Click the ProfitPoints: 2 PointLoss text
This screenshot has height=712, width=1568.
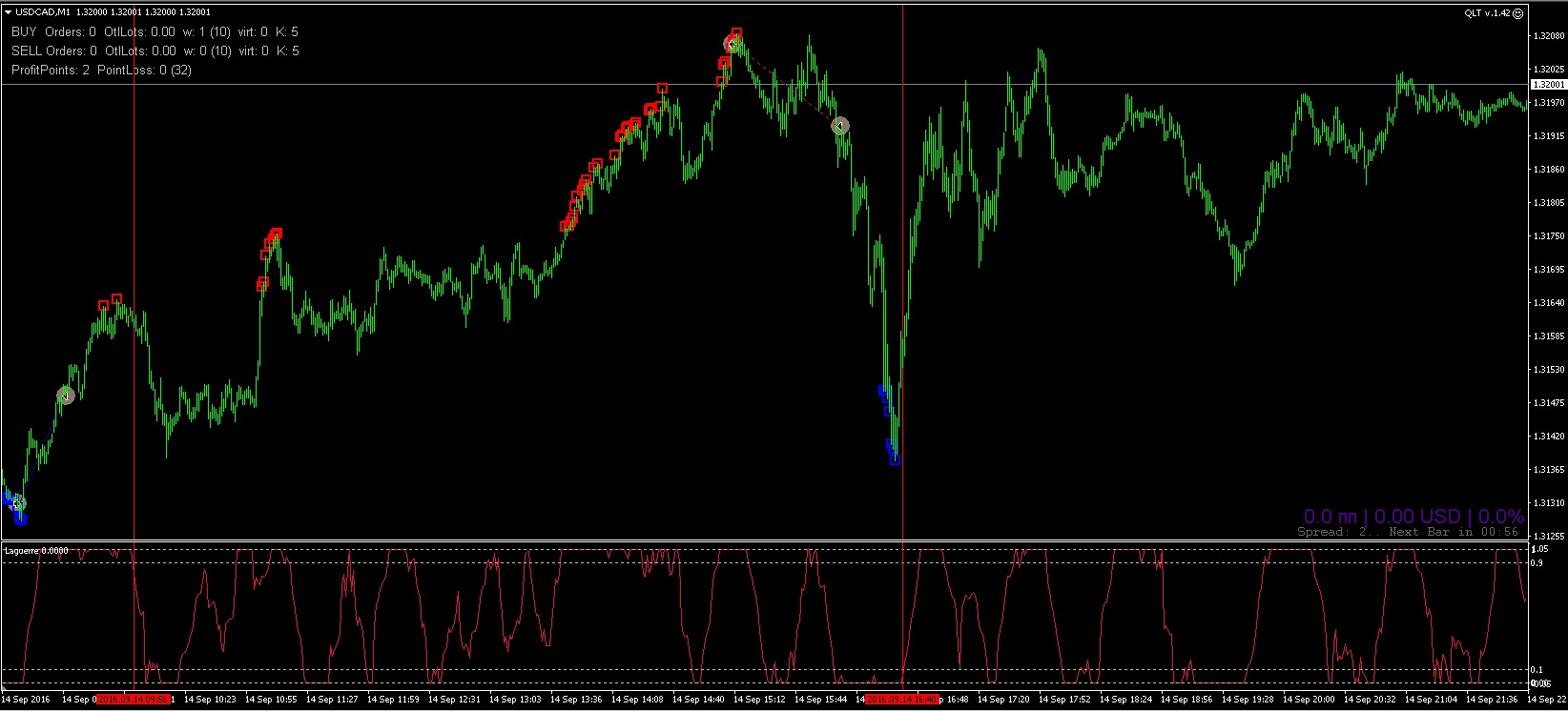pyautogui.click(x=101, y=70)
